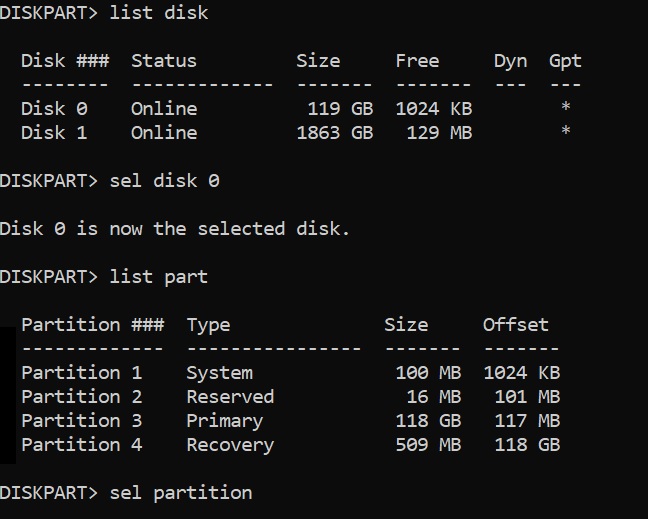Viewport: 648px width, 519px height.
Task: Click the 'sel disk 0' command line
Action: pyautogui.click(x=109, y=181)
